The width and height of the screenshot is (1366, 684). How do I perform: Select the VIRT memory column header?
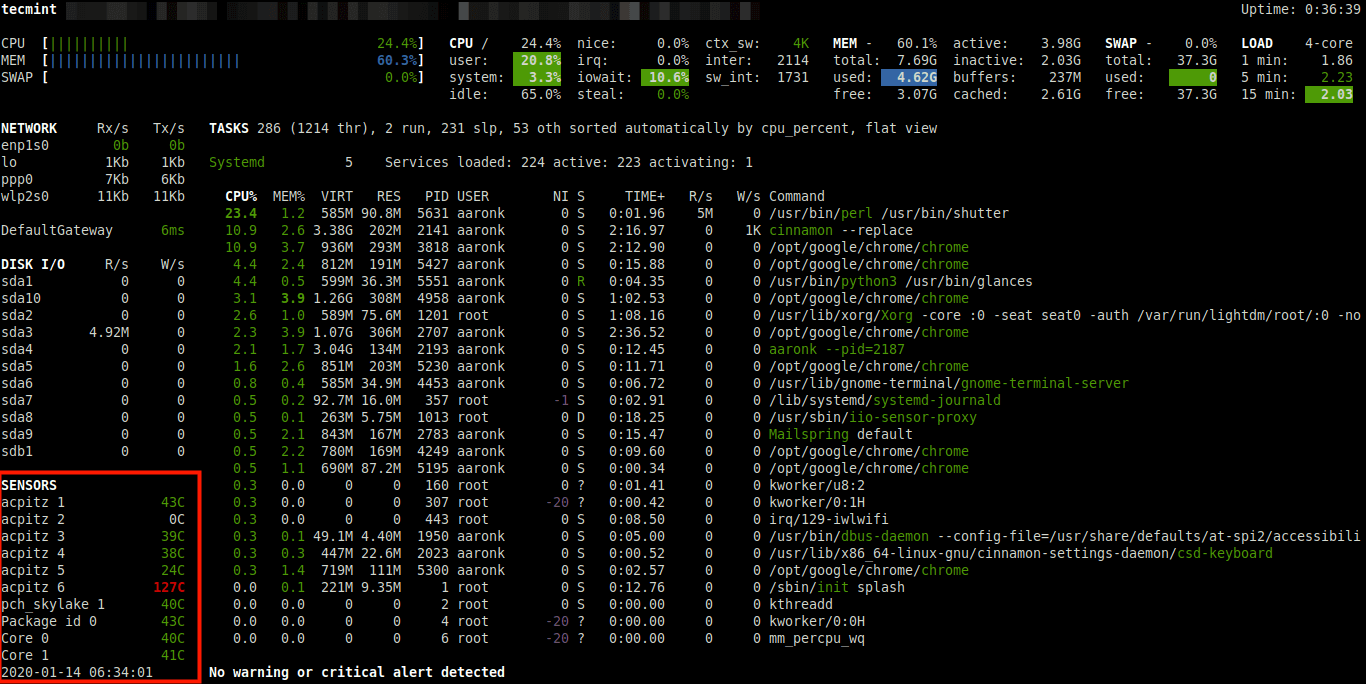337,196
